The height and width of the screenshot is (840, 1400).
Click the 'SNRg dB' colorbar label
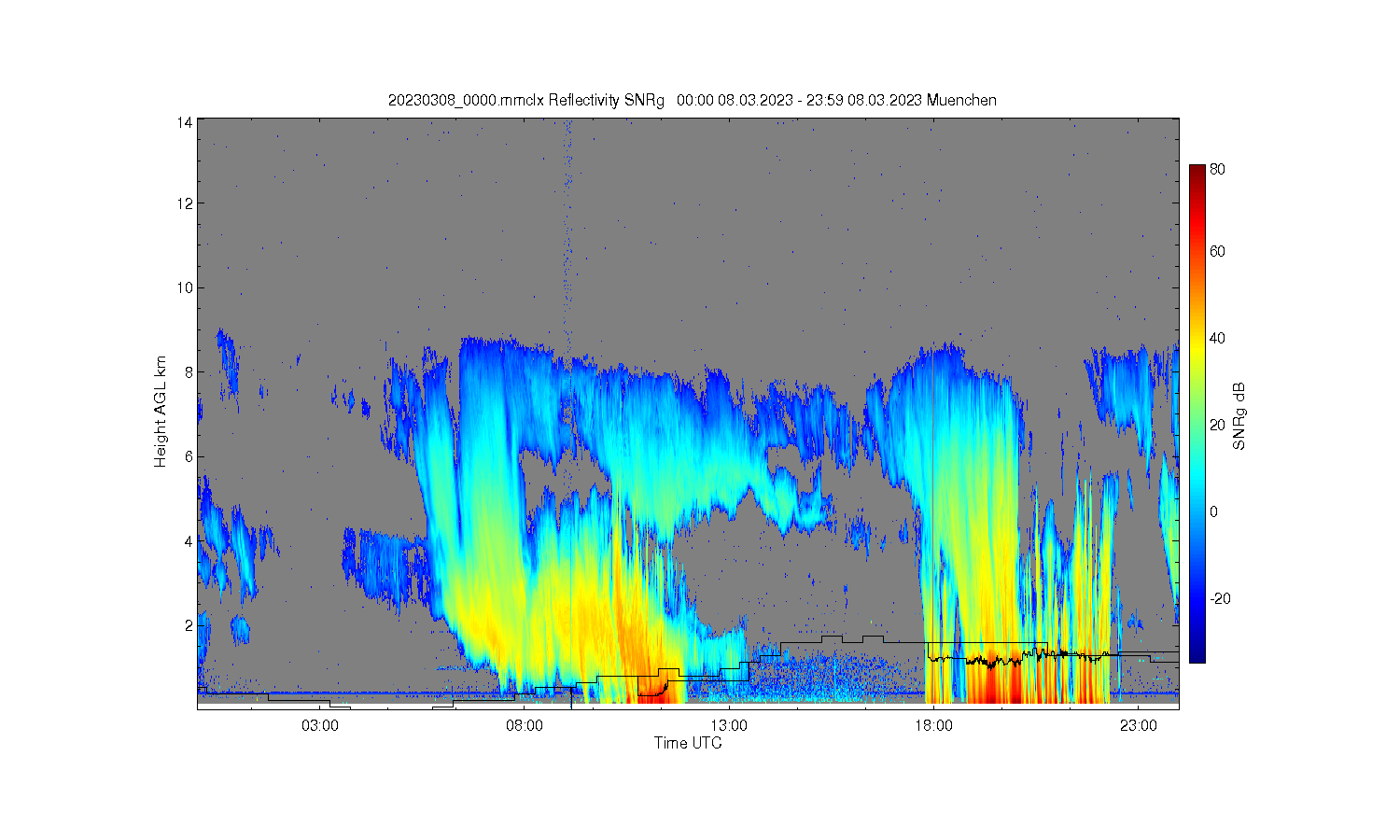pos(1239,416)
